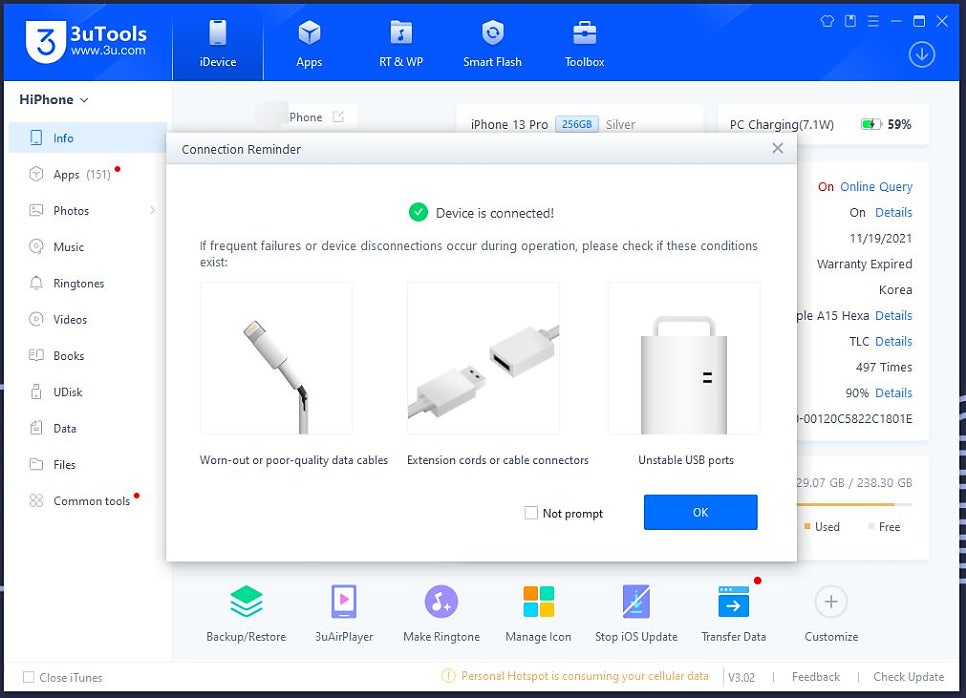Screen dimensions: 966x698
Task: Click the Warranty Expired text
Action: click(x=864, y=264)
